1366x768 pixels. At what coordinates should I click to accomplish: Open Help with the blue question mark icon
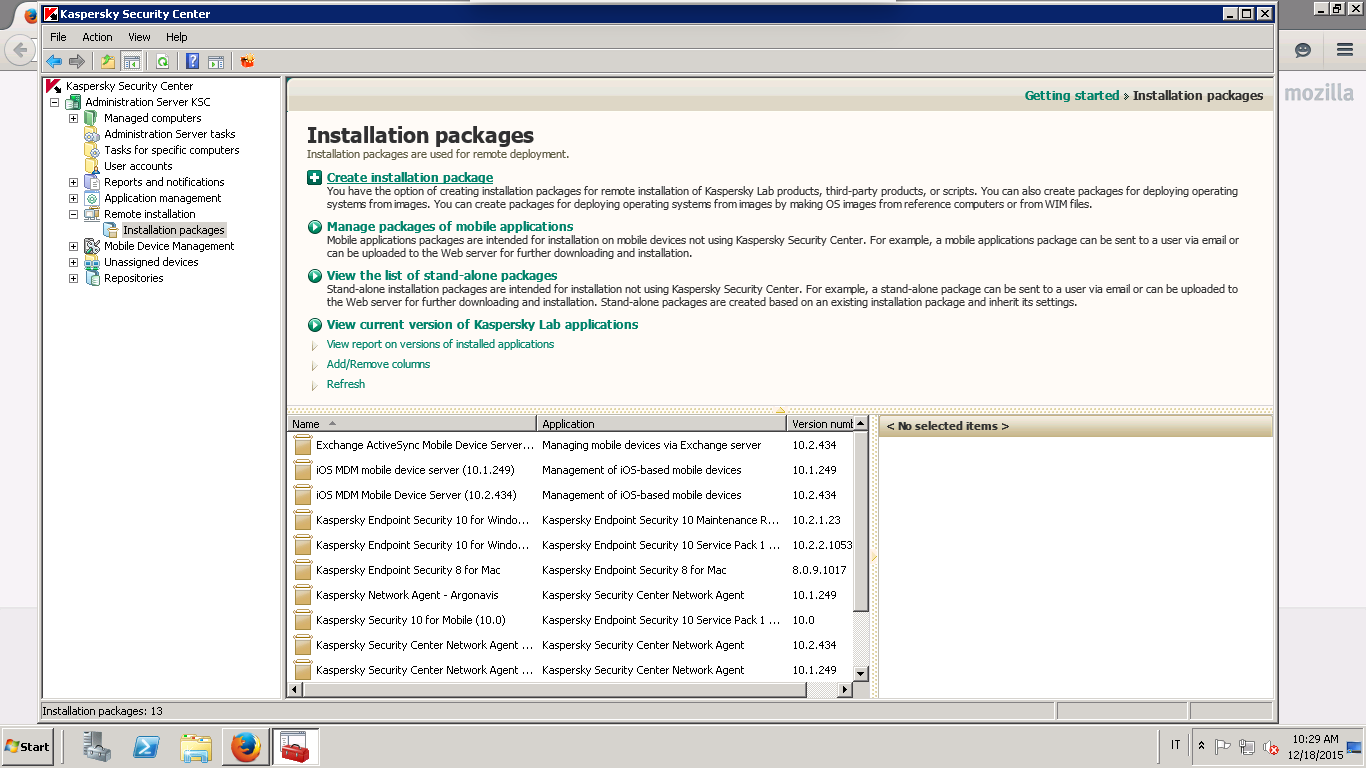click(193, 62)
